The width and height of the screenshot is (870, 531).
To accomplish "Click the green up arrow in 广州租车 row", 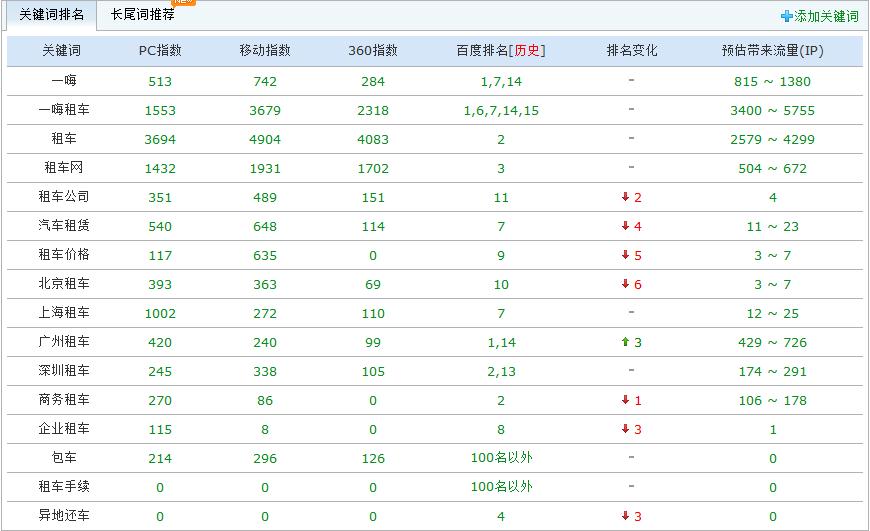I will coord(625,343).
